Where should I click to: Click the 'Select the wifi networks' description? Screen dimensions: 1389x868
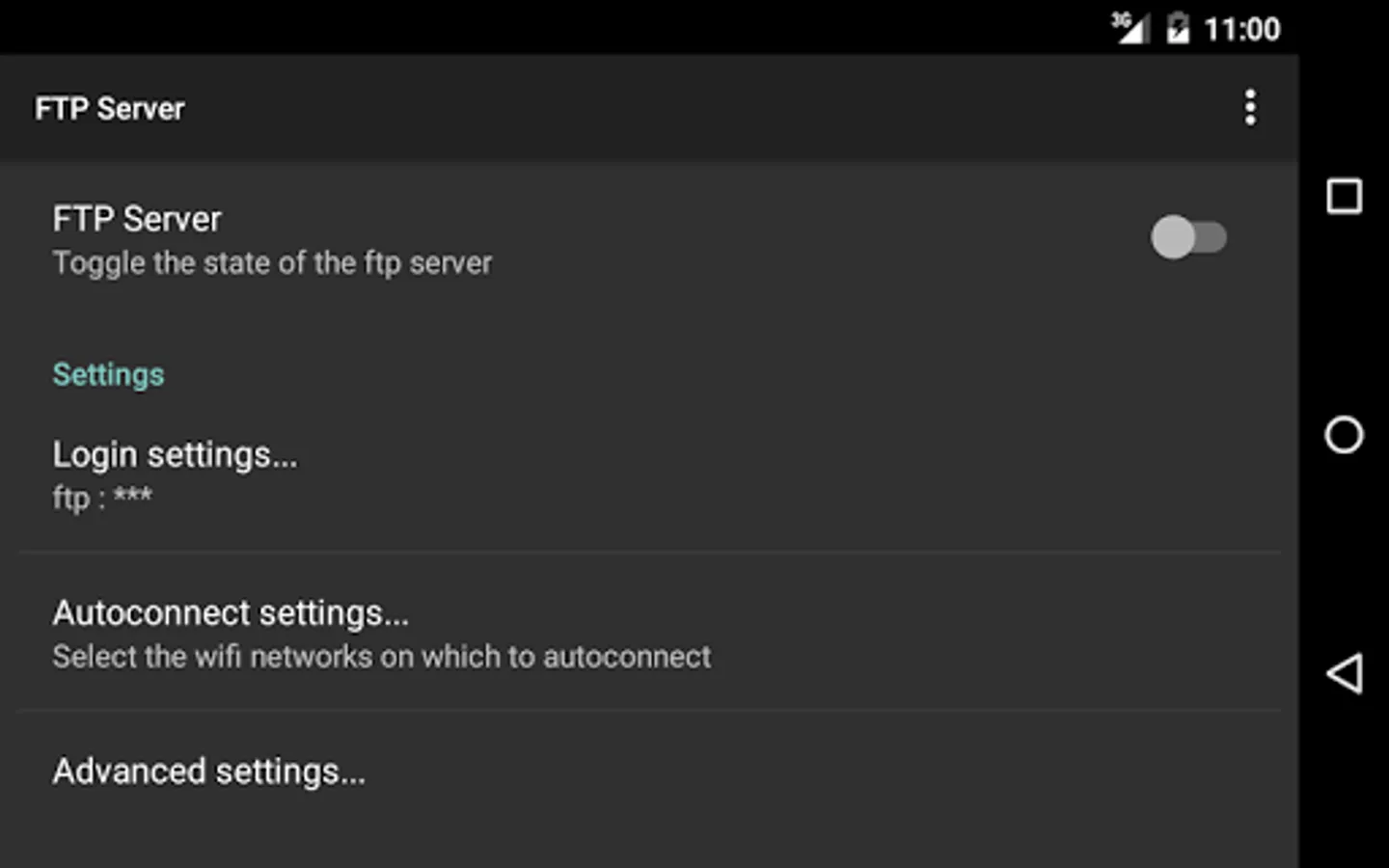382,657
